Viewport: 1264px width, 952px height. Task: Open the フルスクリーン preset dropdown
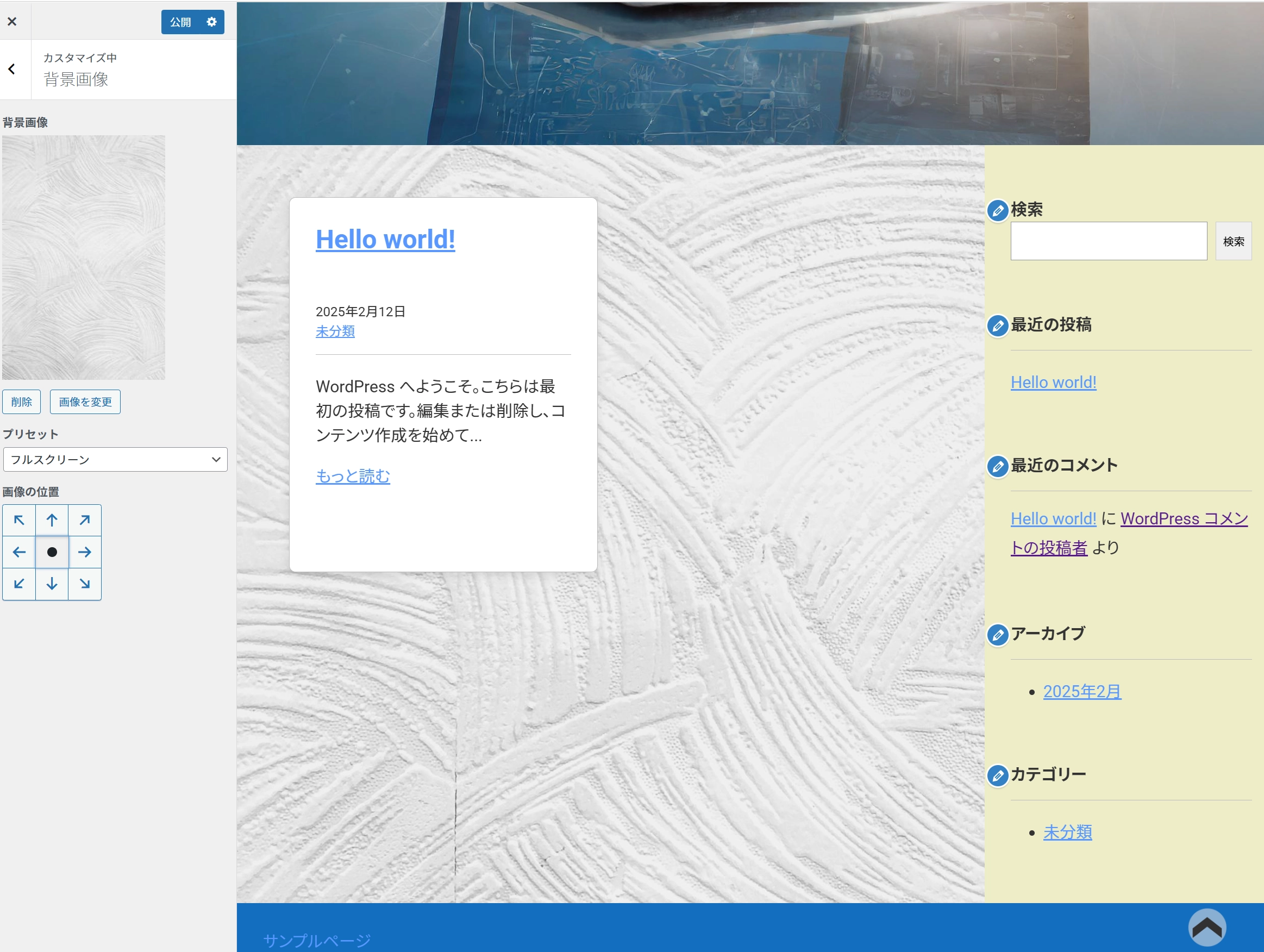click(x=115, y=460)
